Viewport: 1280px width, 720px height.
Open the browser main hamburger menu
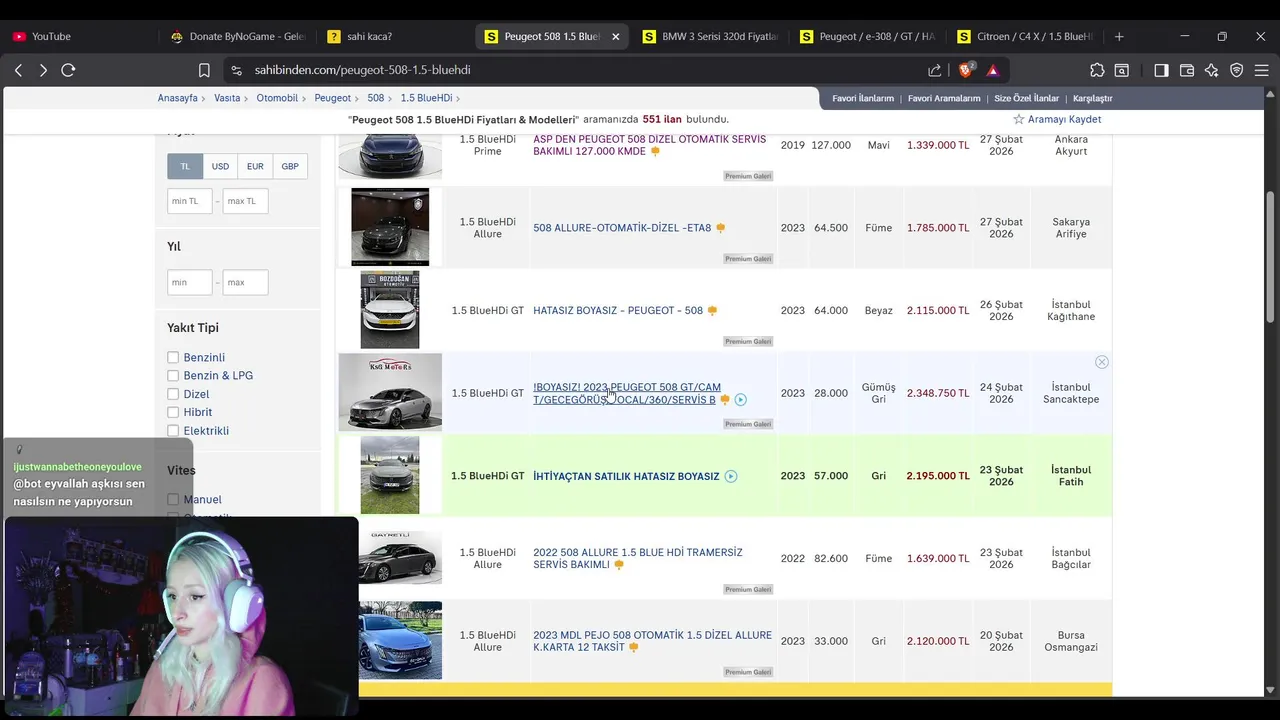1262,70
